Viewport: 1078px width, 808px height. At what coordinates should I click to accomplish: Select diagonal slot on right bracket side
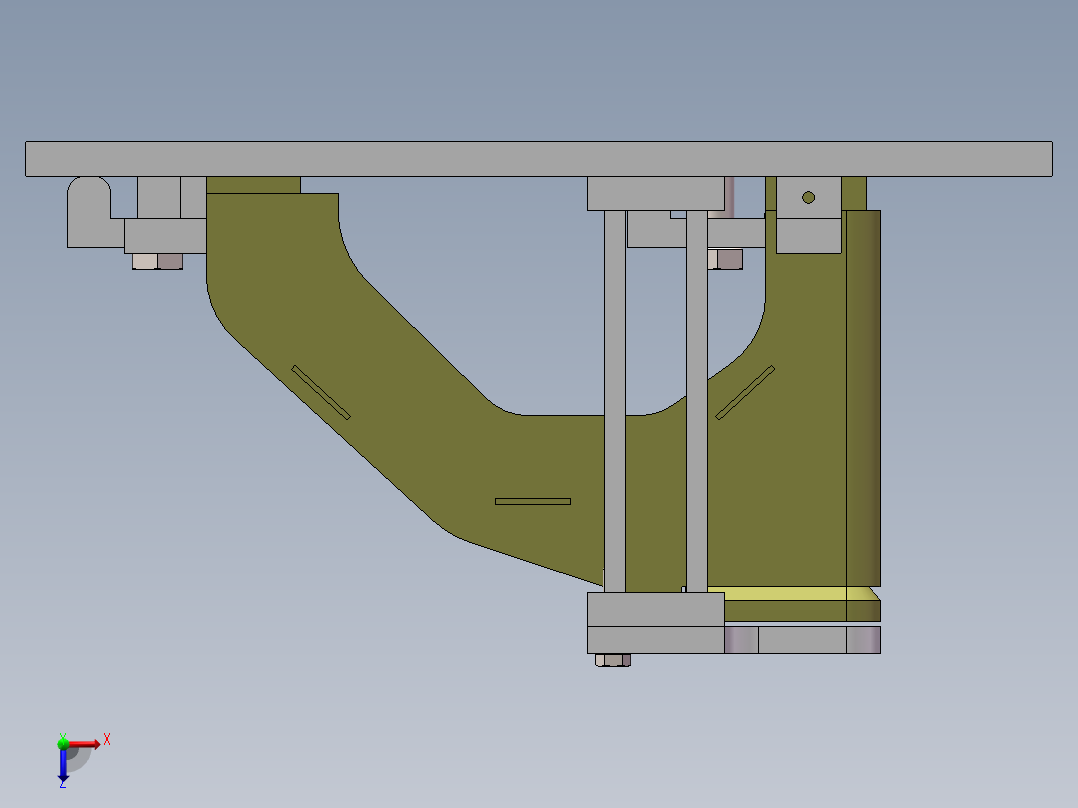[x=745, y=392]
